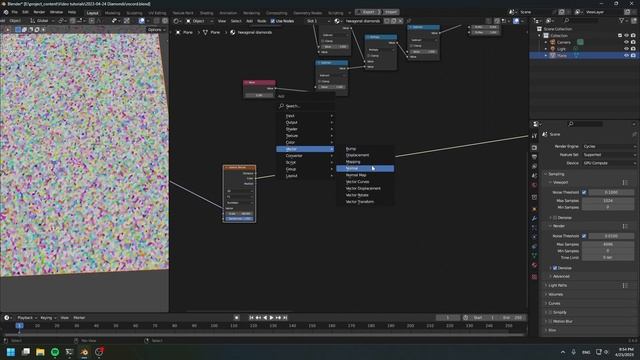This screenshot has height=360, width=640.
Task: Open the Texture submenu in Add menu
Action: tap(305, 136)
